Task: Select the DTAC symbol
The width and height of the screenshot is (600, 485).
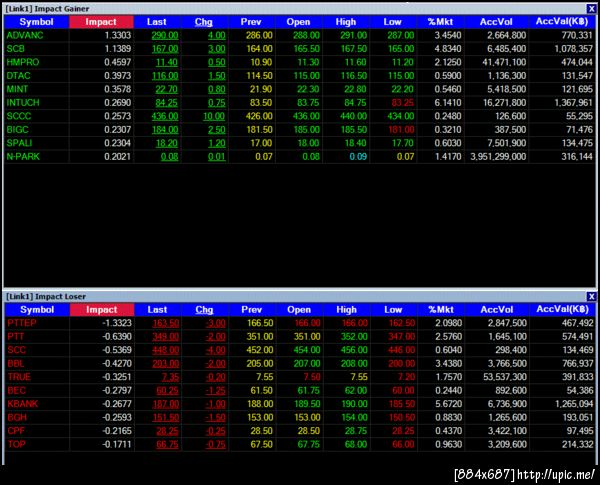Action: [x=18, y=76]
